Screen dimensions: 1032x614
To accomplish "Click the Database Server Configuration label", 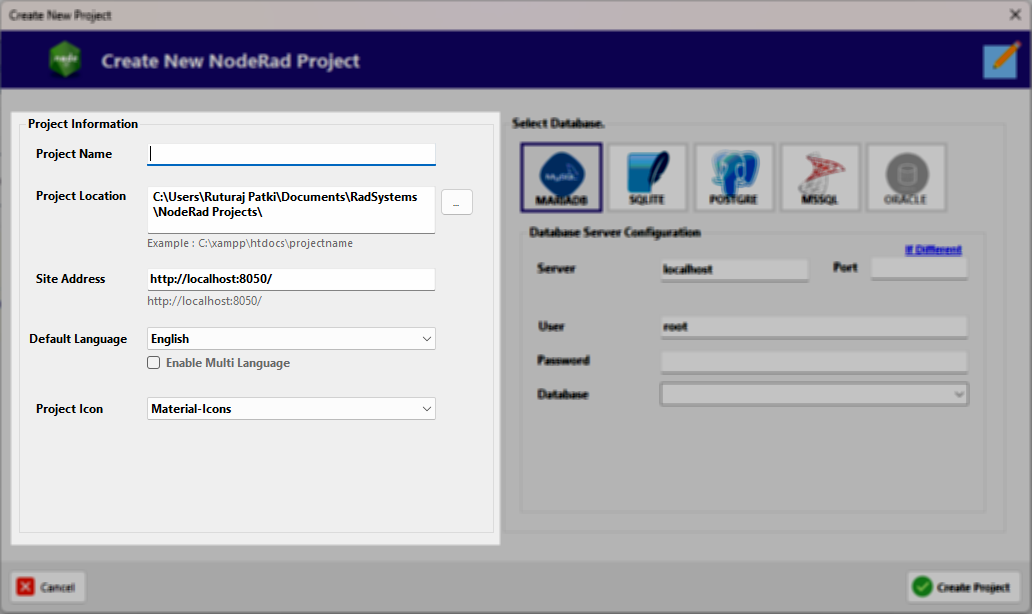I will [x=615, y=232].
